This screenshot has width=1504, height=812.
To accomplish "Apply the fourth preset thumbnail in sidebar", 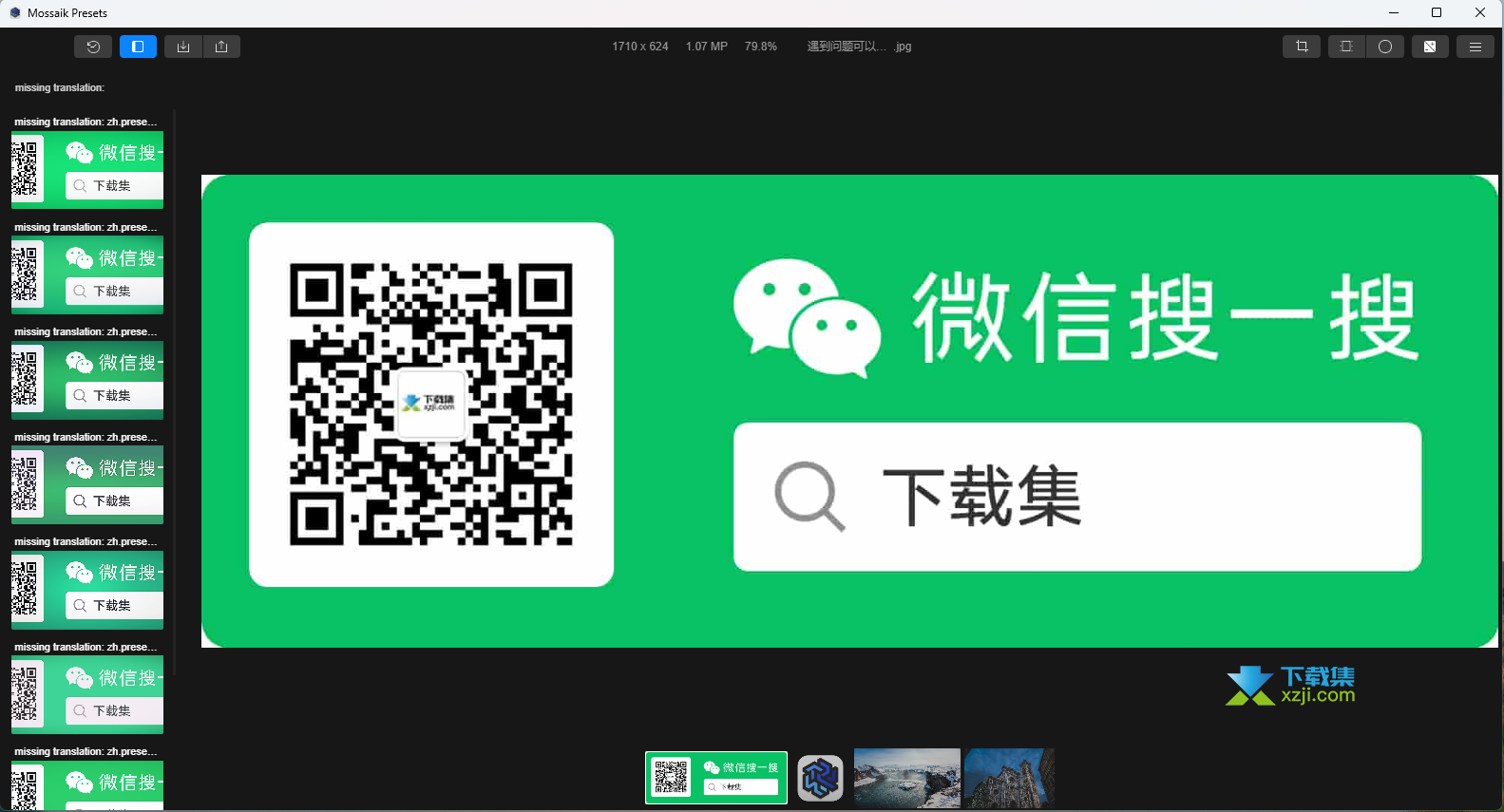I will pyautogui.click(x=87, y=485).
